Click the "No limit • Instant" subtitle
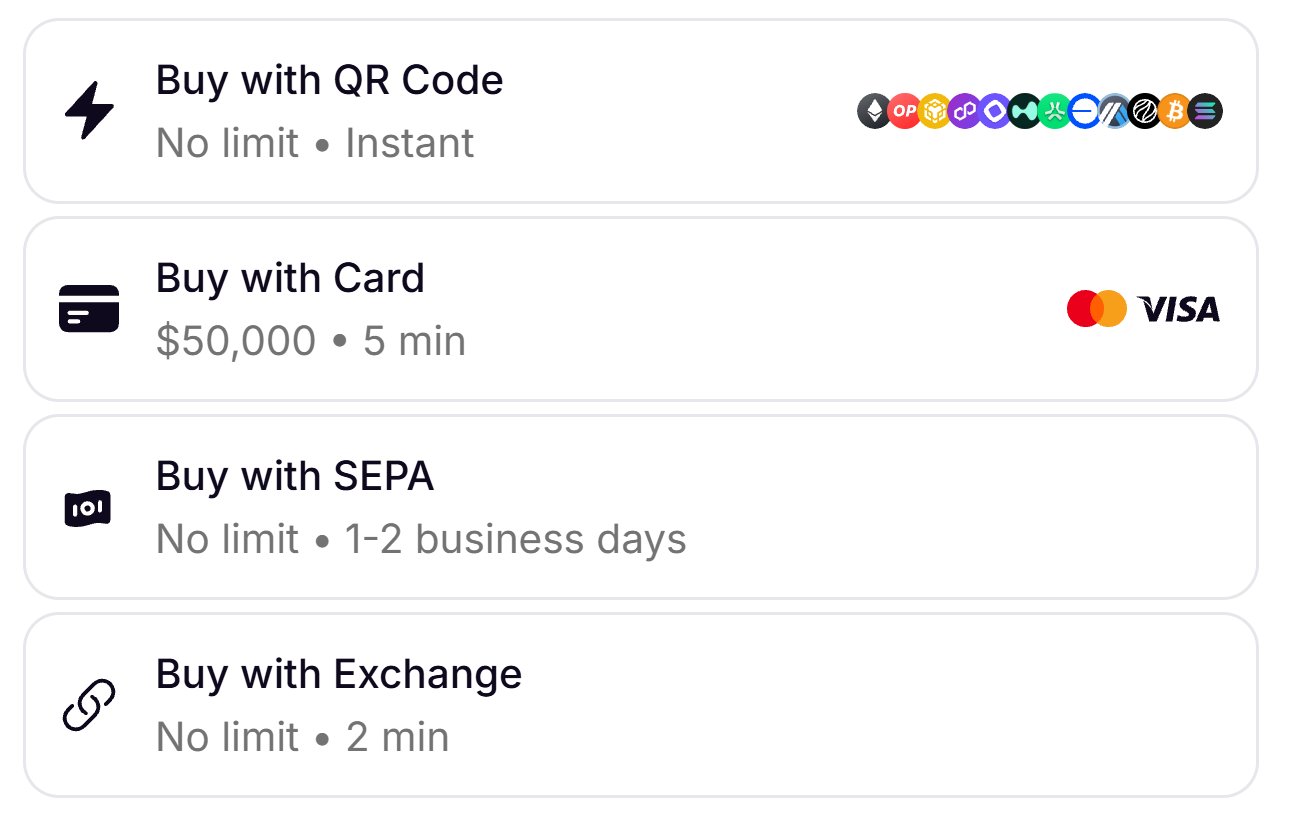The width and height of the screenshot is (1290, 826). [315, 144]
